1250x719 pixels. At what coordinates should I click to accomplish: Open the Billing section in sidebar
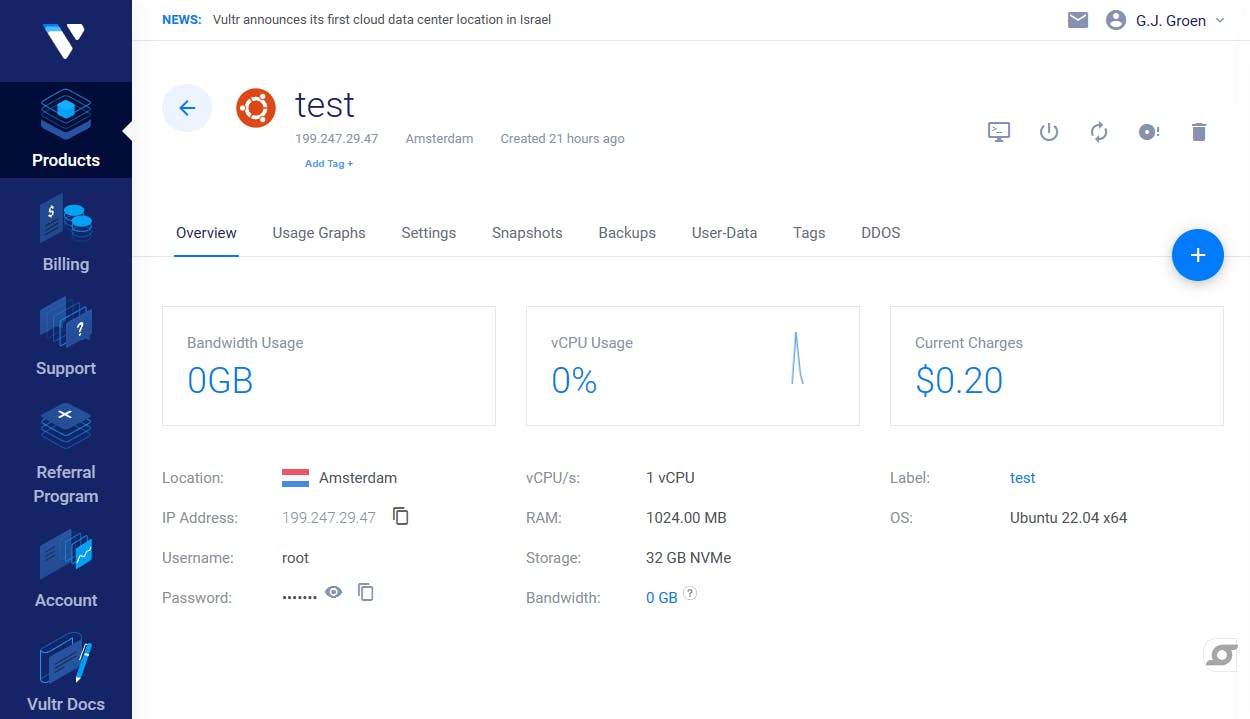66,234
